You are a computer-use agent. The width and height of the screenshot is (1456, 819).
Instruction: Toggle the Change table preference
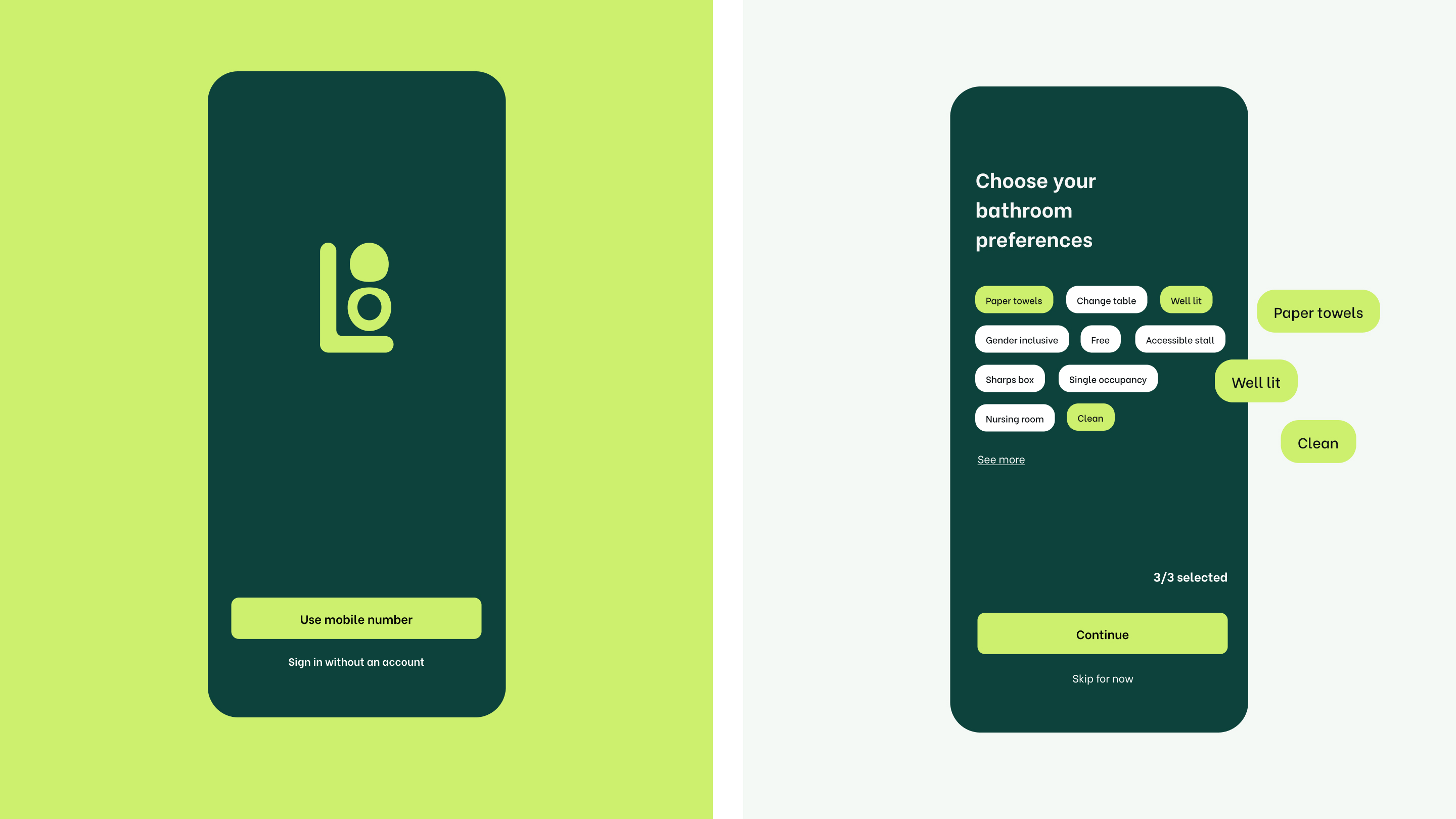[1106, 299]
